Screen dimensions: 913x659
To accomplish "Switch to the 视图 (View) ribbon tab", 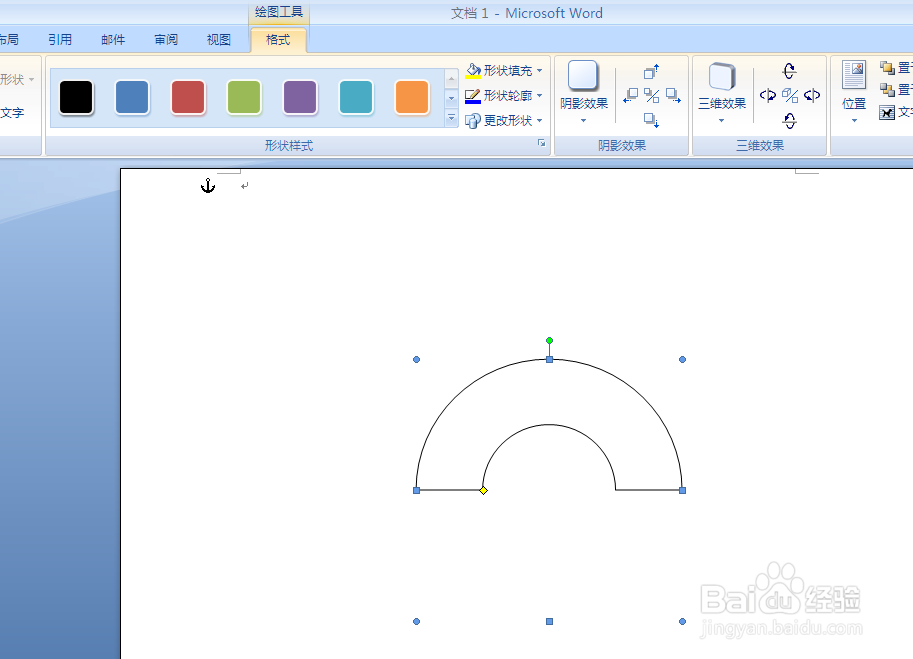I will pyautogui.click(x=218, y=39).
